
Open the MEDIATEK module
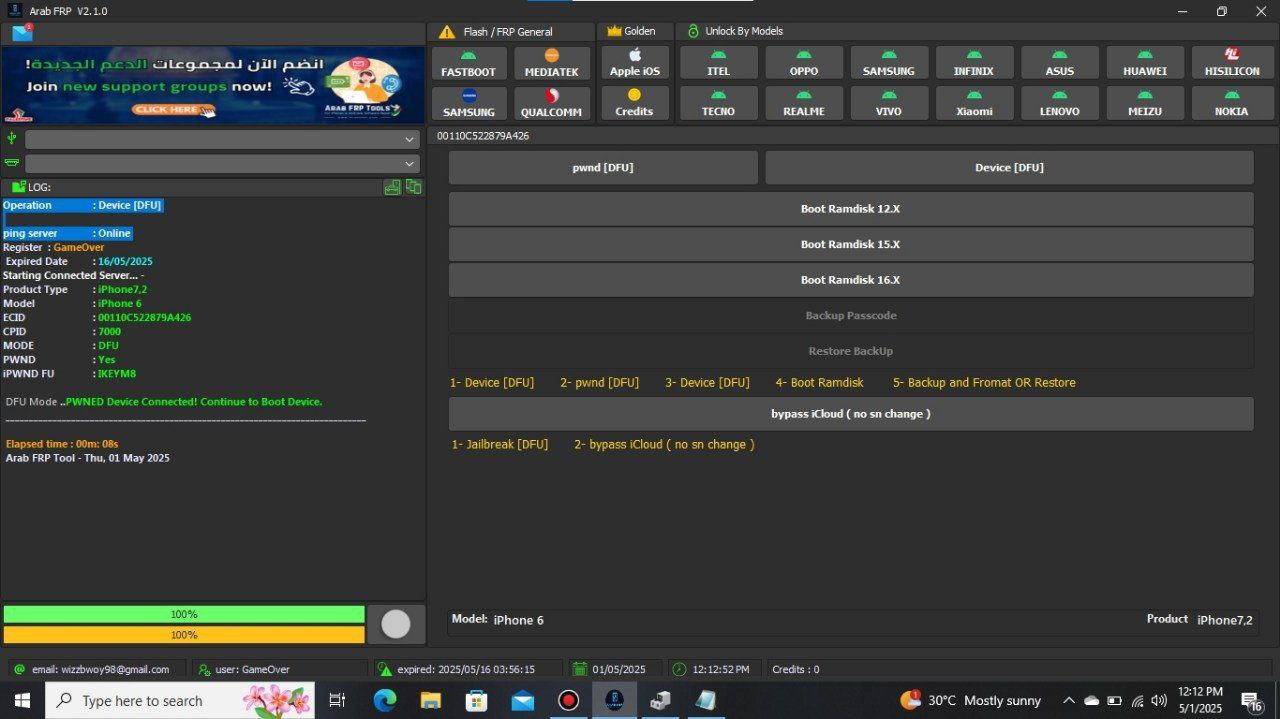552,63
